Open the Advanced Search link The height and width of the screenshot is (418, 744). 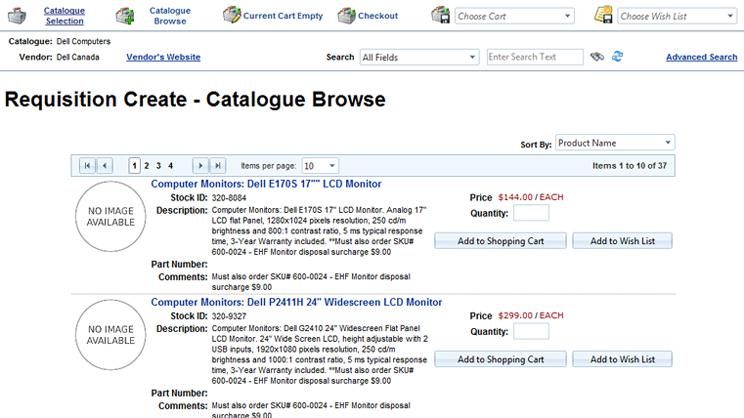click(701, 57)
